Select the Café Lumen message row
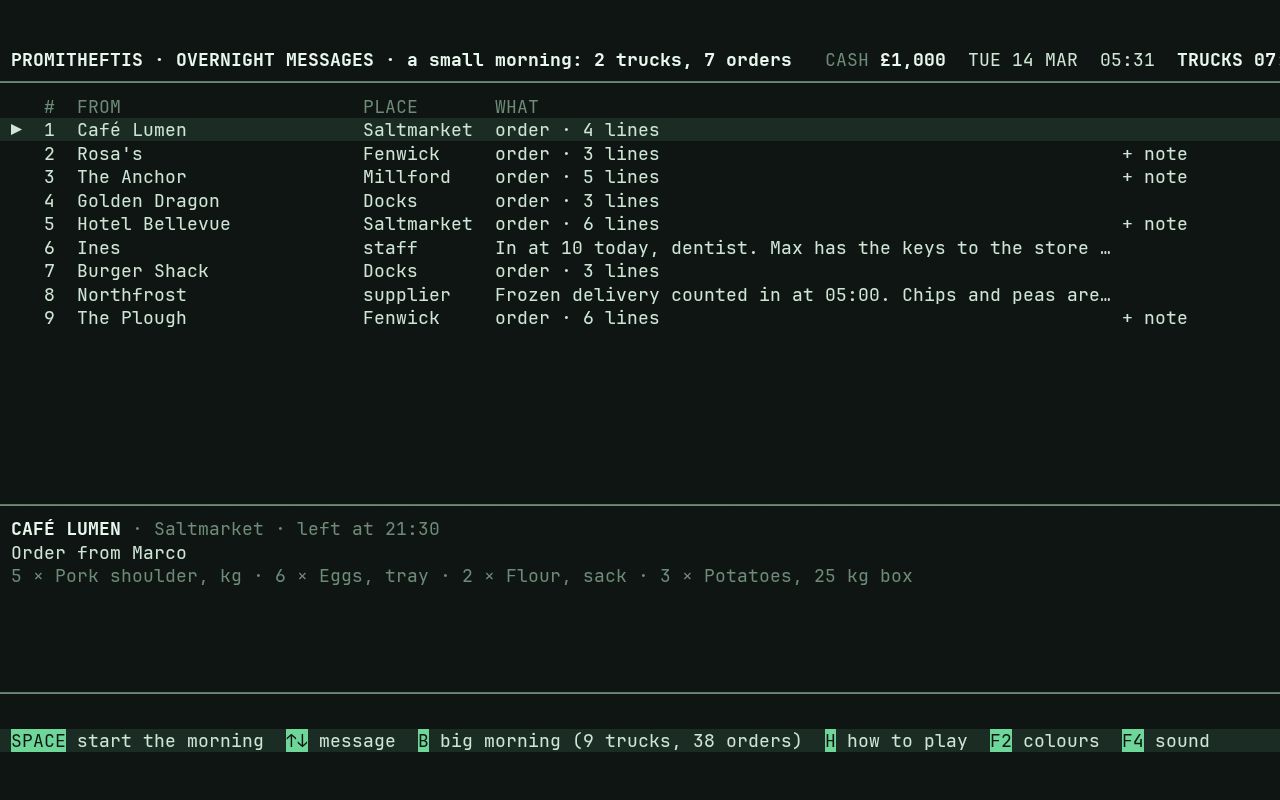The width and height of the screenshot is (1280, 800). (x=640, y=130)
